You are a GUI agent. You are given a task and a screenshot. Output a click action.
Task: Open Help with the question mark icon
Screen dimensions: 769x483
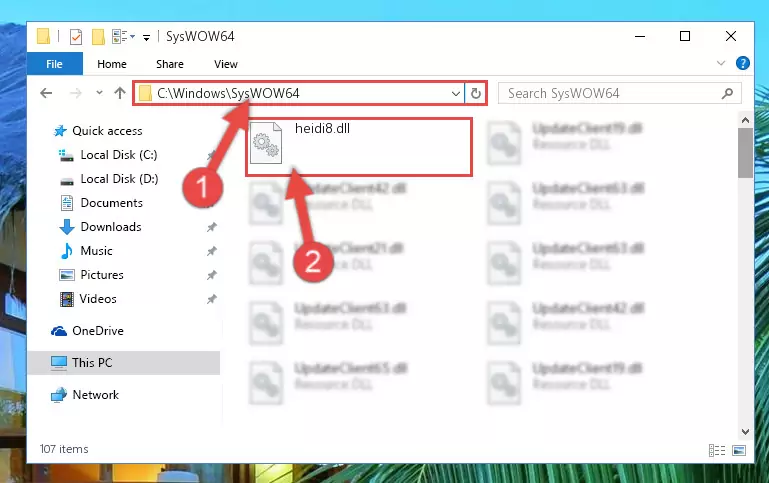click(x=743, y=63)
